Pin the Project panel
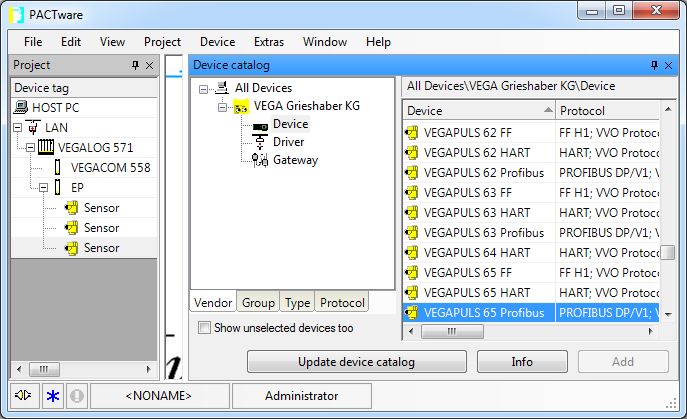This screenshot has width=687, height=419. point(135,65)
